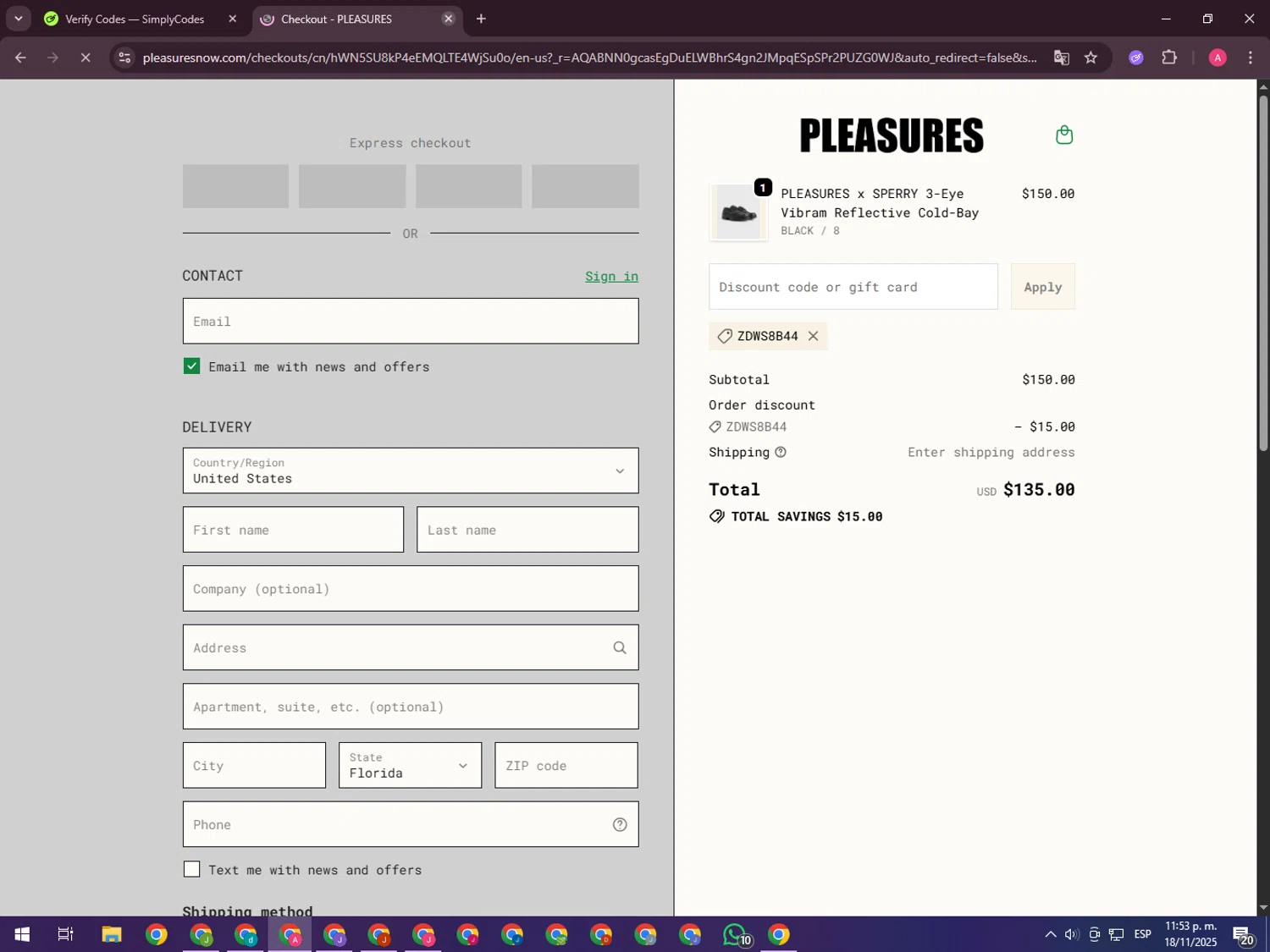
Task: Open the Country/Region dropdown
Action: pos(411,470)
